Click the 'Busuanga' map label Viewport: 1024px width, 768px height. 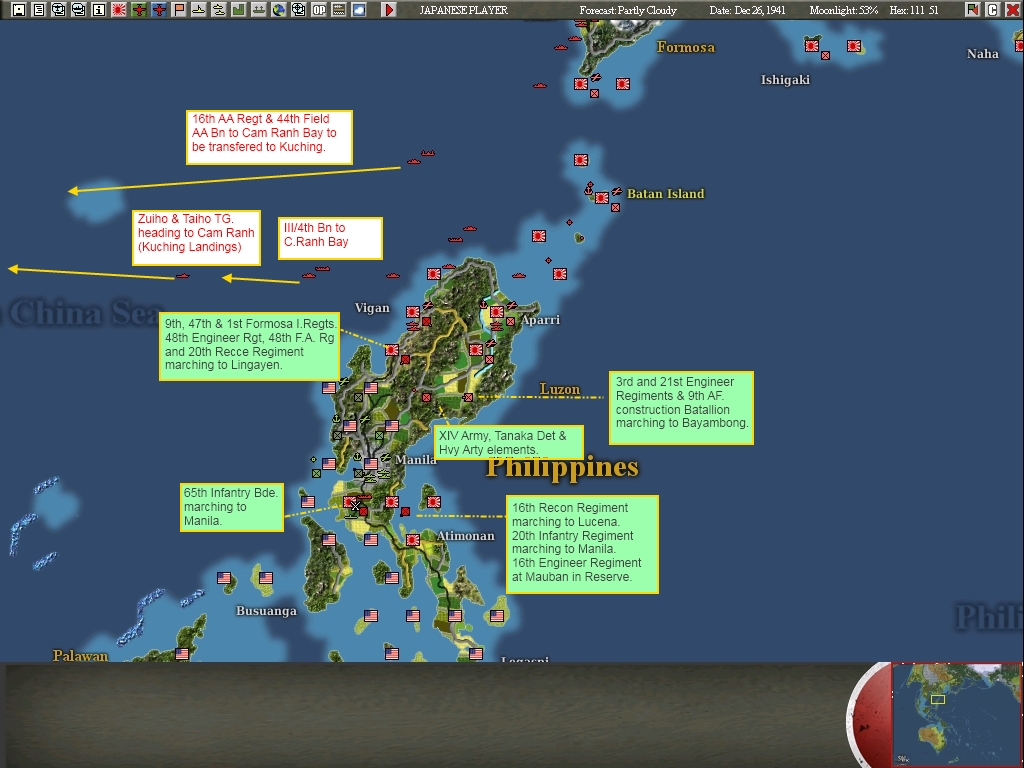coord(266,611)
